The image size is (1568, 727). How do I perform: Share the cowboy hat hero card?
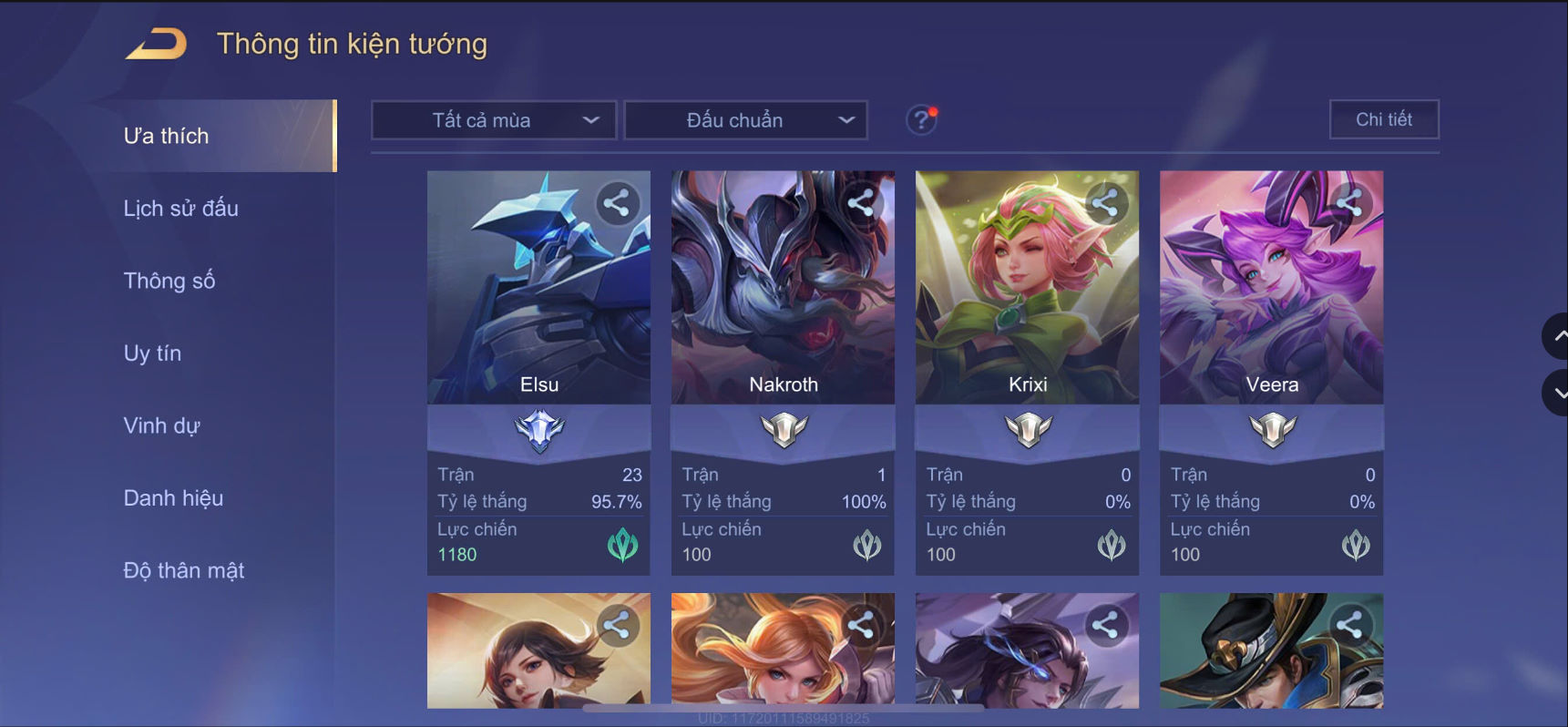point(1349,625)
